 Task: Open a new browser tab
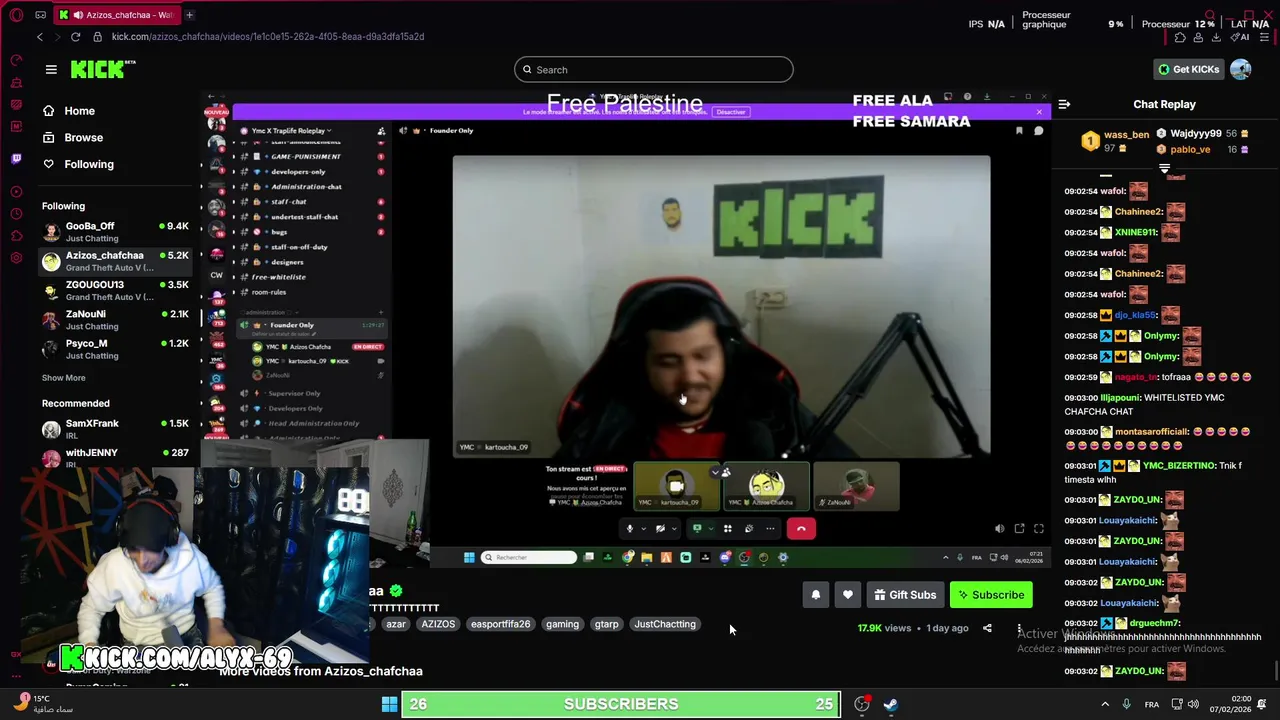(189, 15)
